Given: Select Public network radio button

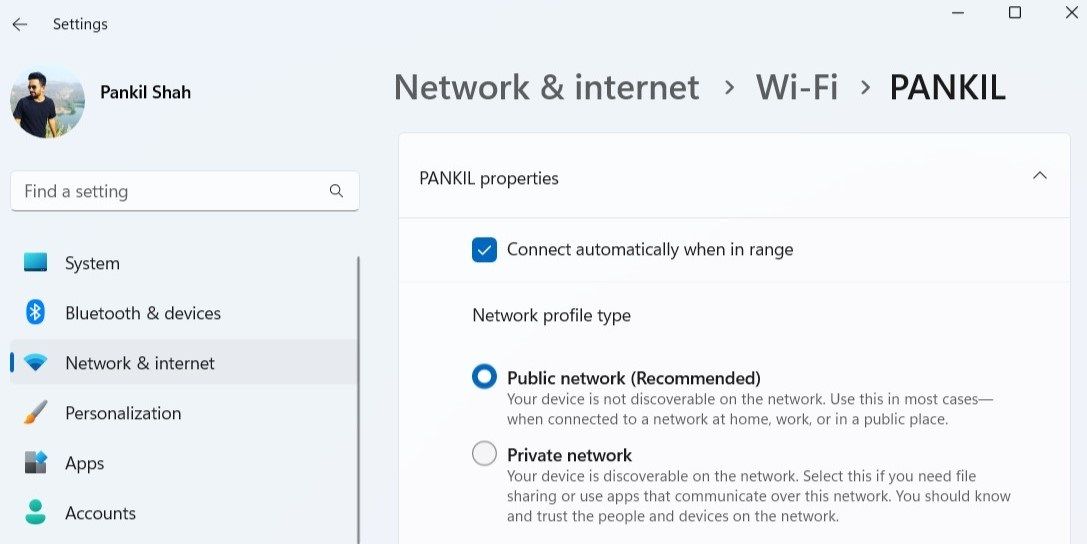Looking at the screenshot, I should [x=485, y=377].
